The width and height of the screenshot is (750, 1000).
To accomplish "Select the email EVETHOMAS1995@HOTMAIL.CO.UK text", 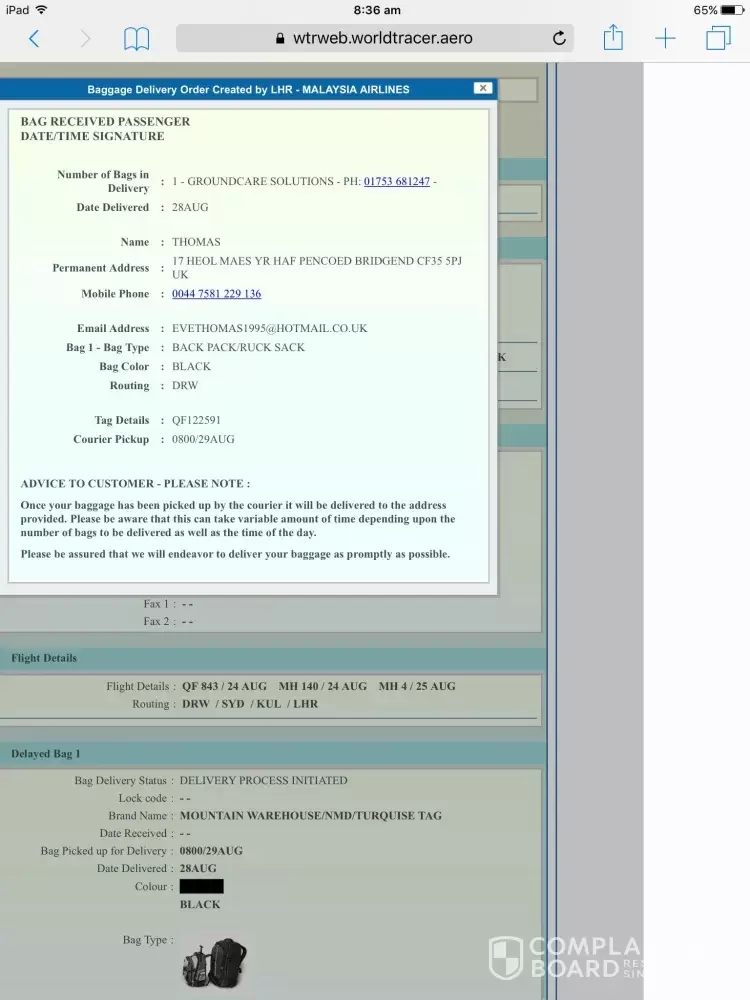I will coord(269,328).
